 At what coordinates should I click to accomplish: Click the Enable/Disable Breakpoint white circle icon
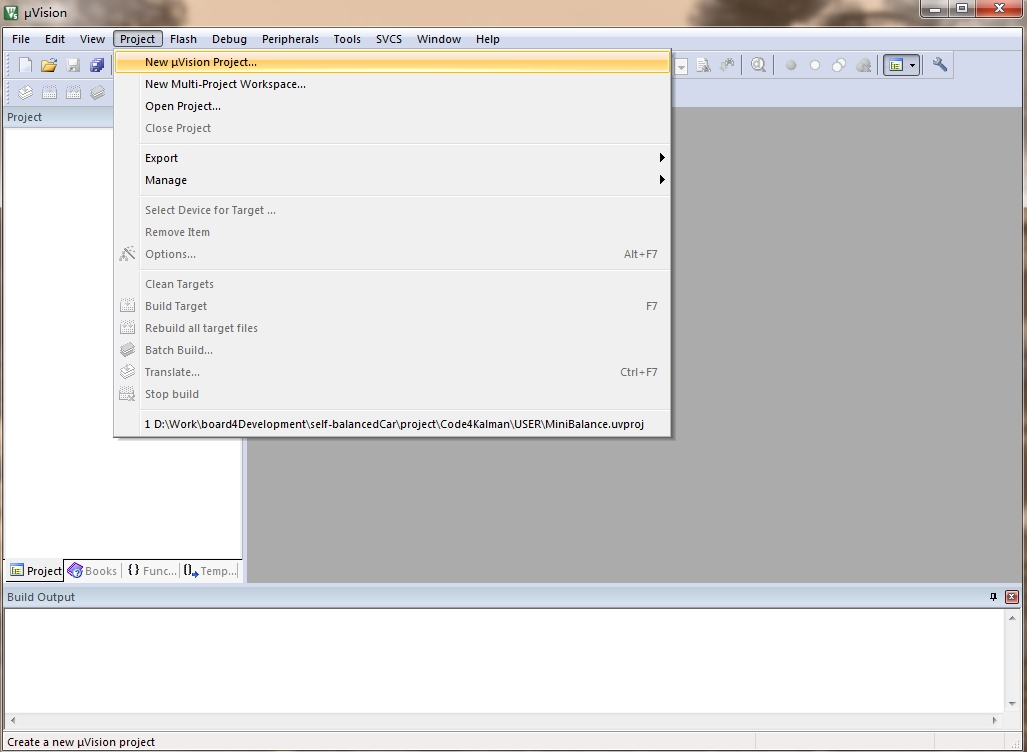tap(814, 65)
